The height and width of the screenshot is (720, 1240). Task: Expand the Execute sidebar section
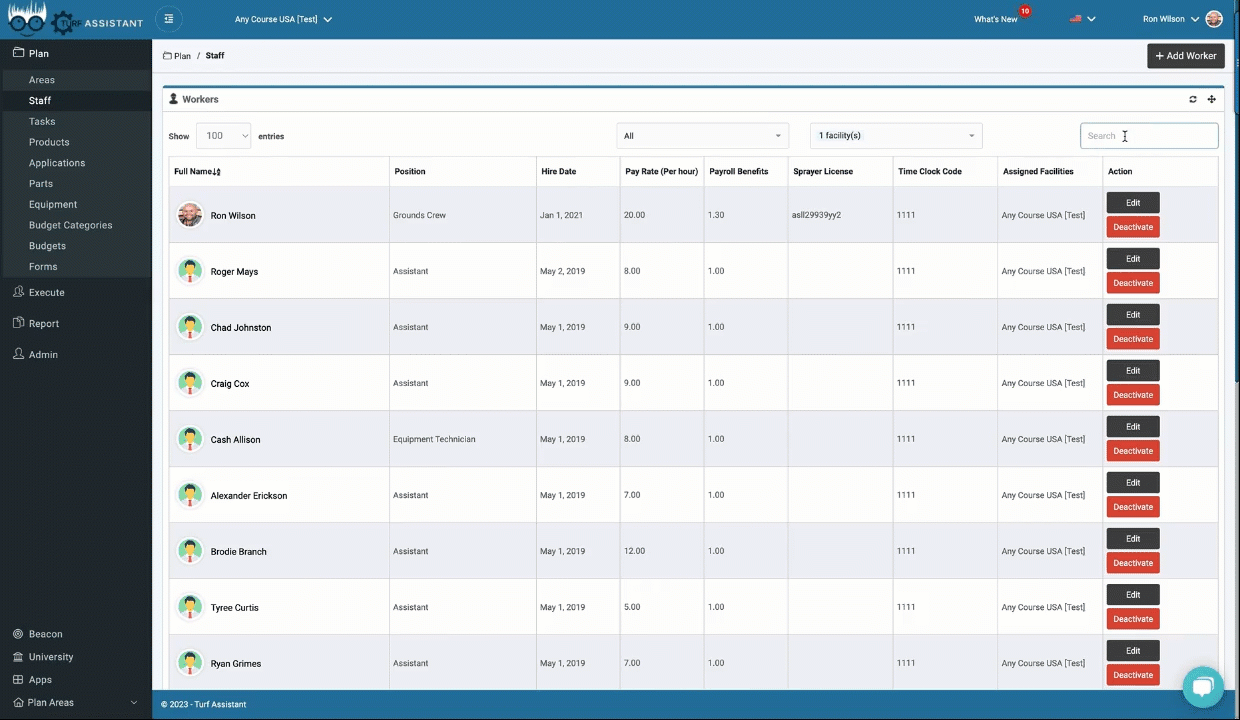point(46,292)
